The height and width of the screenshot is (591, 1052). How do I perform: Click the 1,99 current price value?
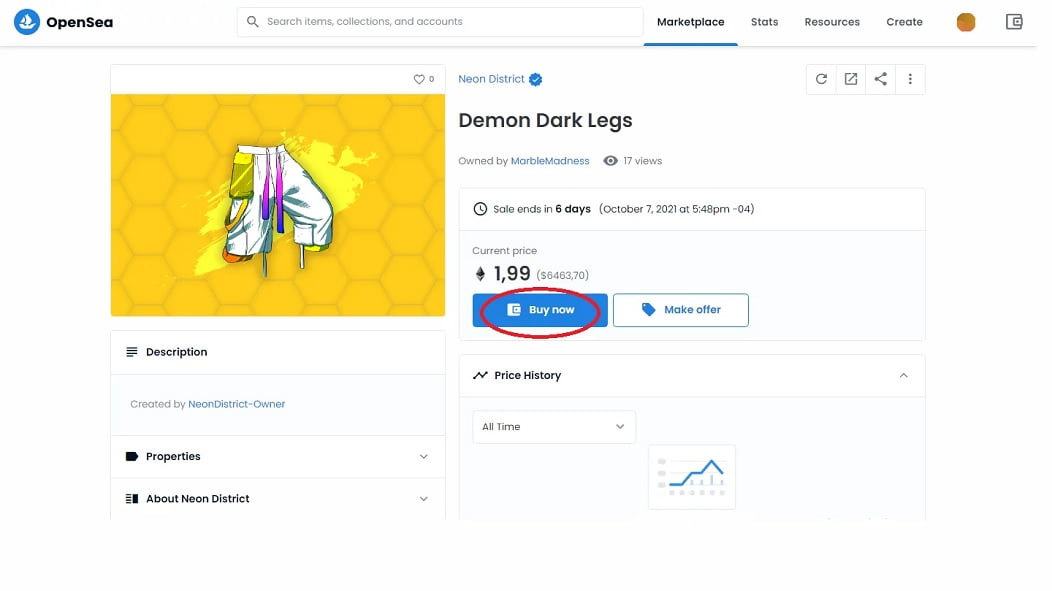pos(512,274)
